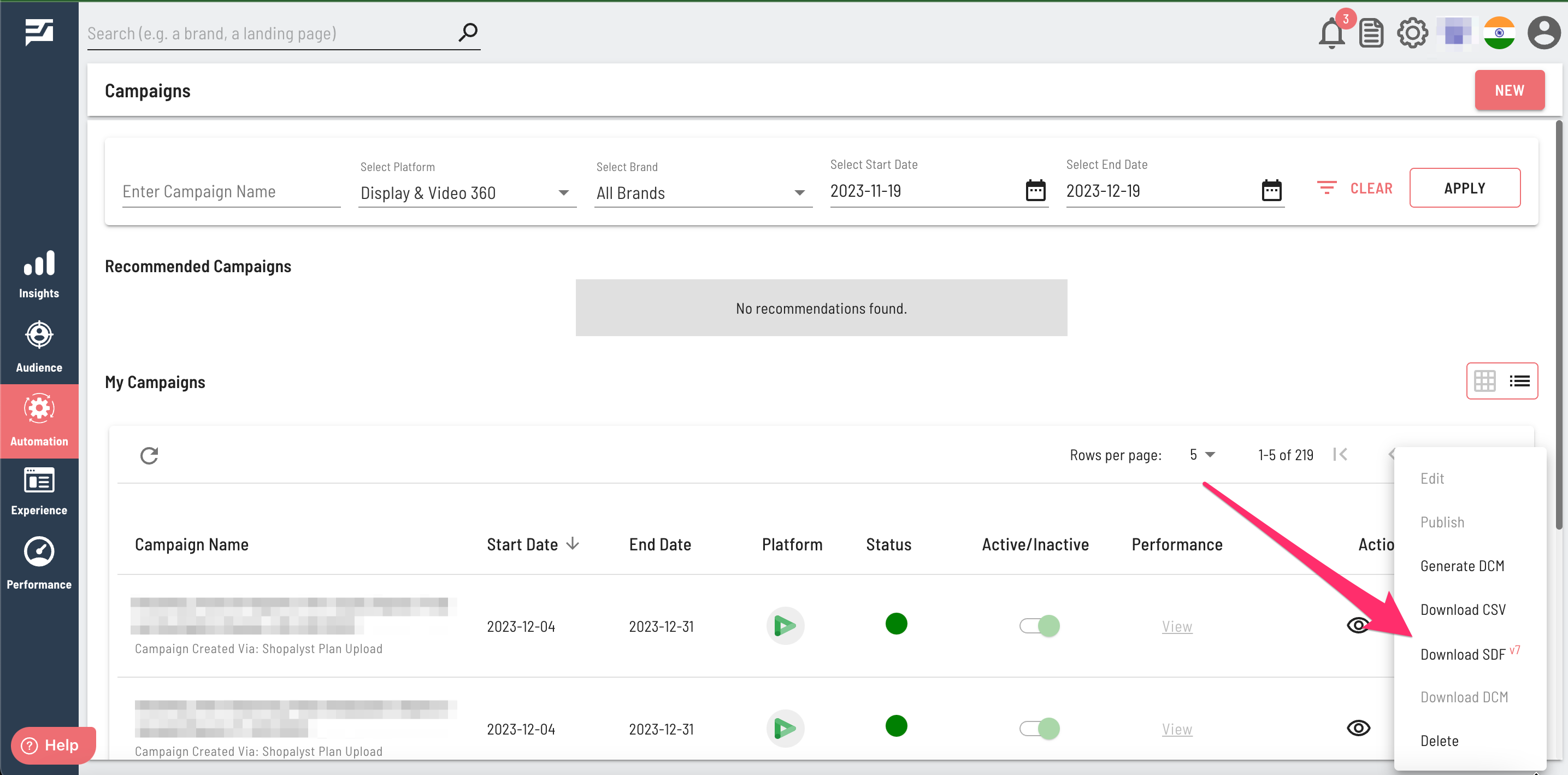Click eye icon of second campaign
This screenshot has width=1568, height=775.
(1358, 728)
